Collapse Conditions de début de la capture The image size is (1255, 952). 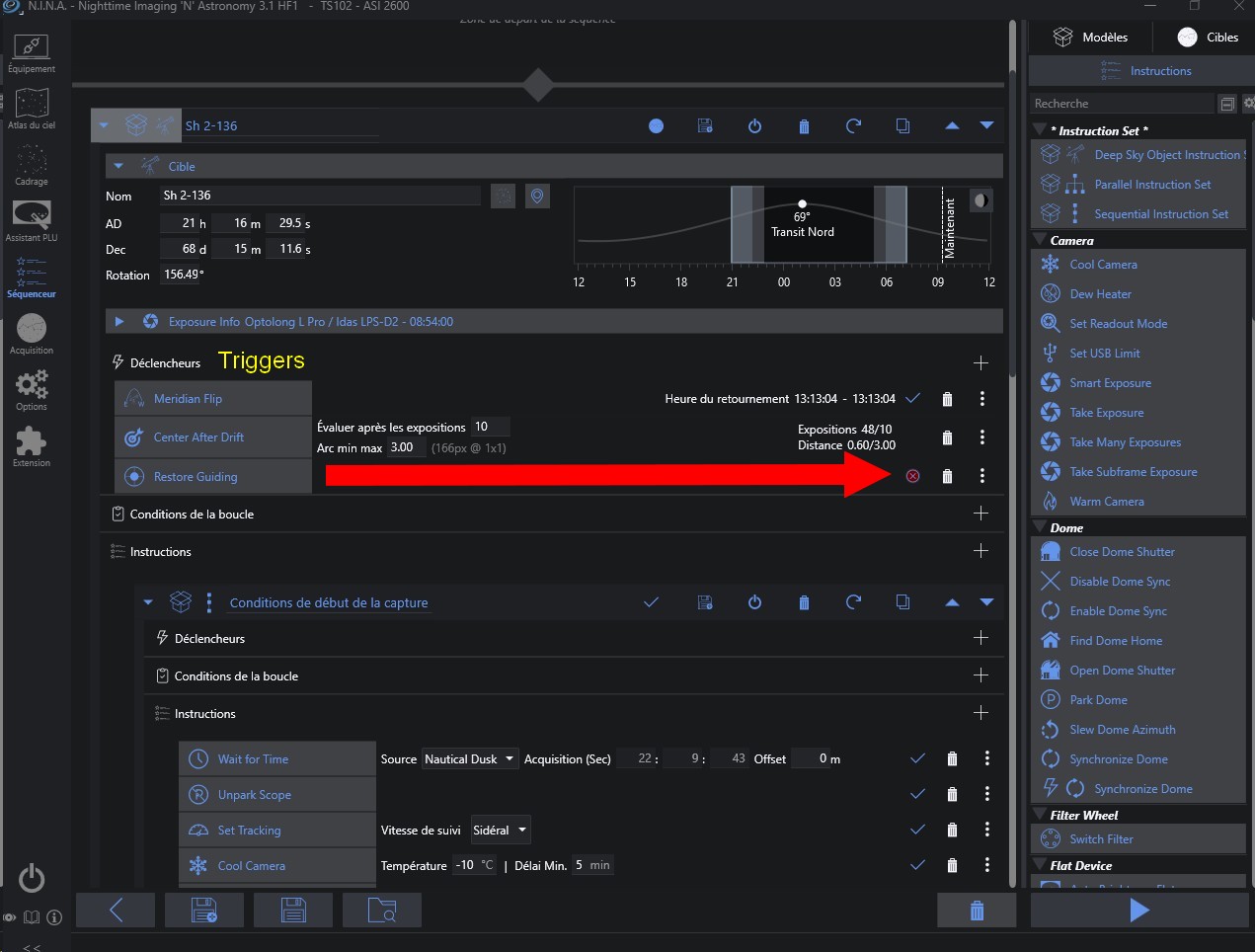tap(148, 602)
